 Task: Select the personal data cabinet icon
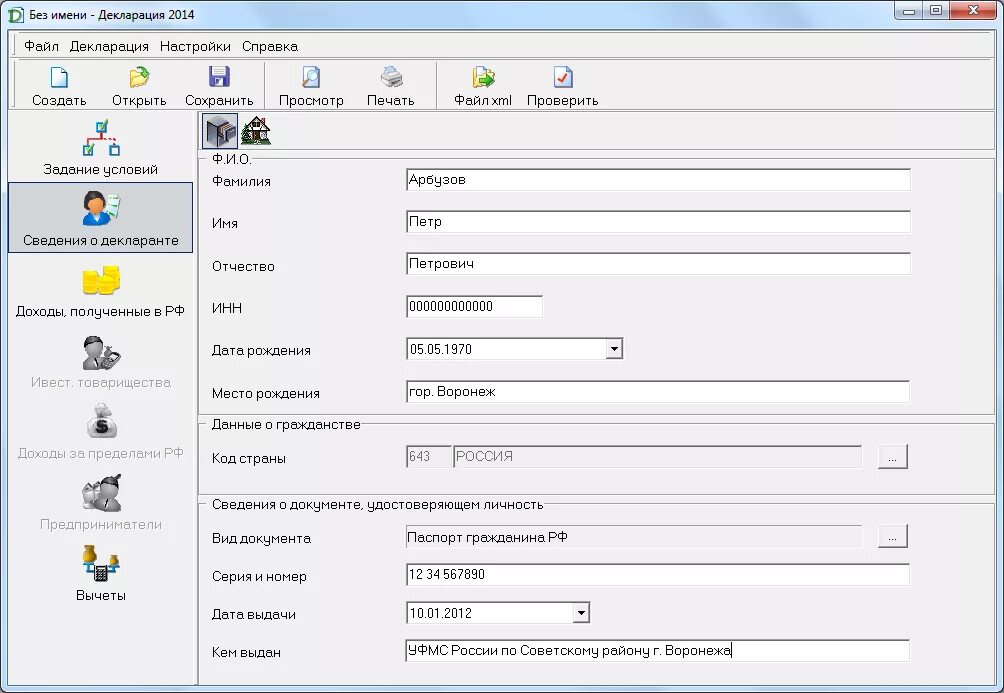pyautogui.click(x=220, y=131)
